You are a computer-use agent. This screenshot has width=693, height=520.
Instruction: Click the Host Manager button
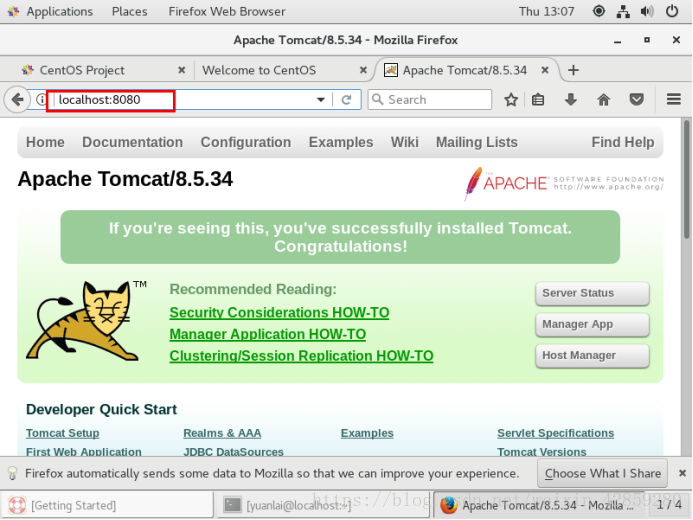tap(592, 356)
